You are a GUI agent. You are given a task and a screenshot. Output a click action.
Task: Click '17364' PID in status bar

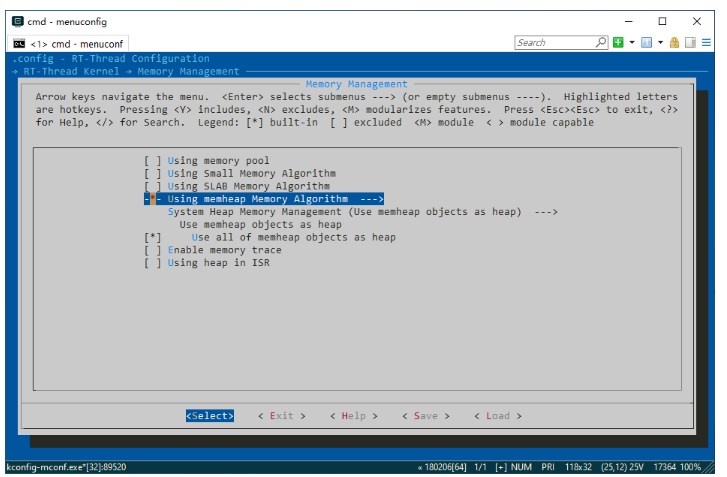coord(664,467)
